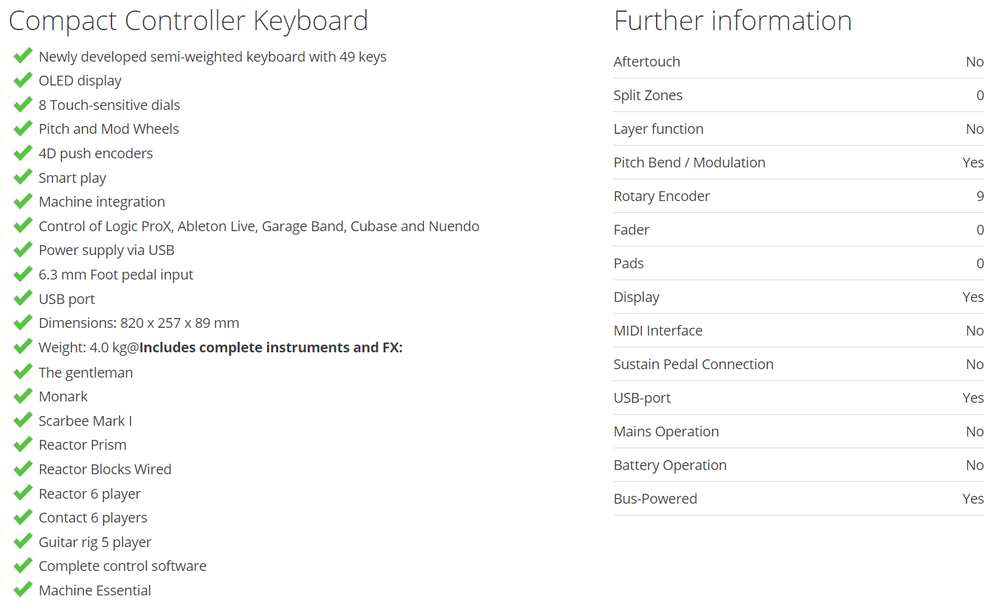
Task: Click the checkmark beside Monark
Action: (22, 396)
